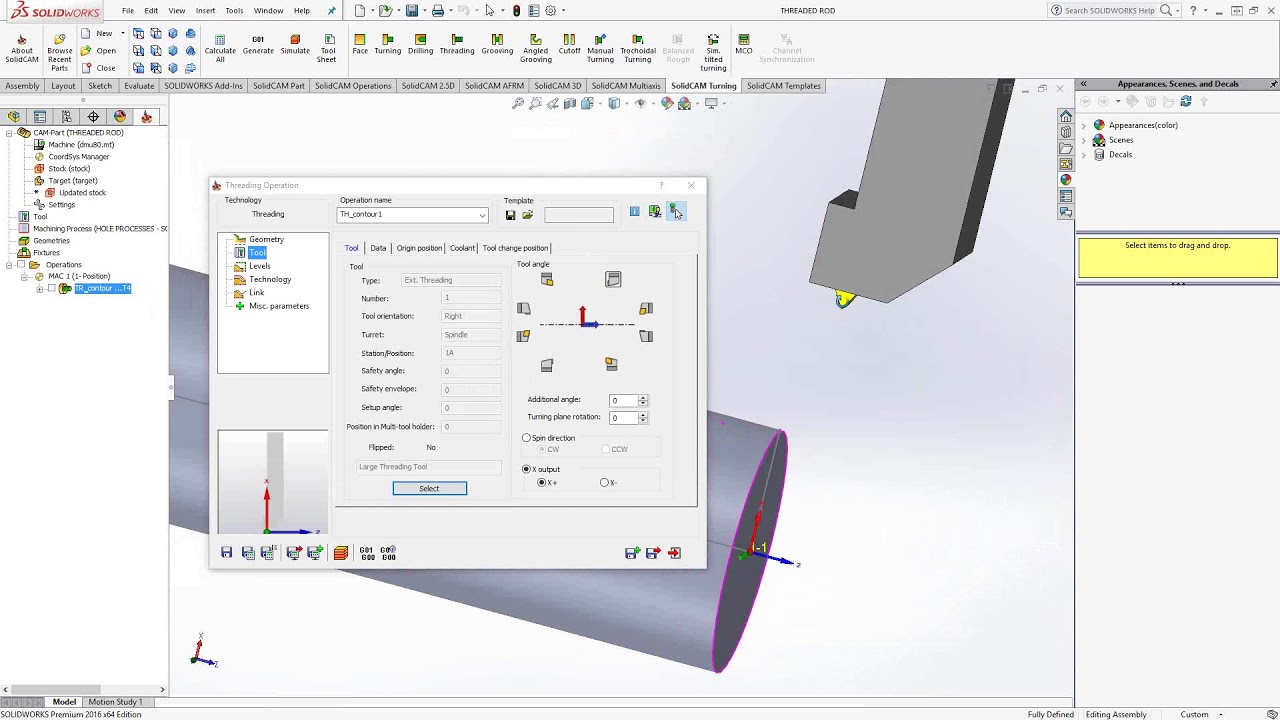Click the Save and Calculate icon

pos(248,552)
